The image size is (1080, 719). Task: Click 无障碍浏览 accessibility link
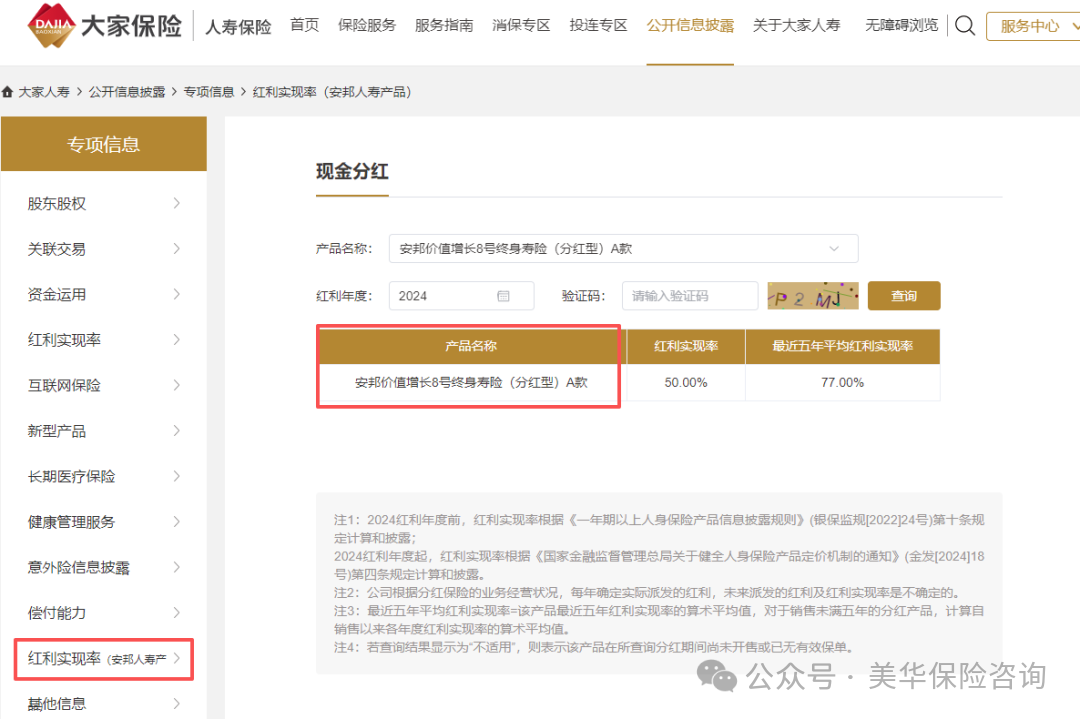point(901,26)
